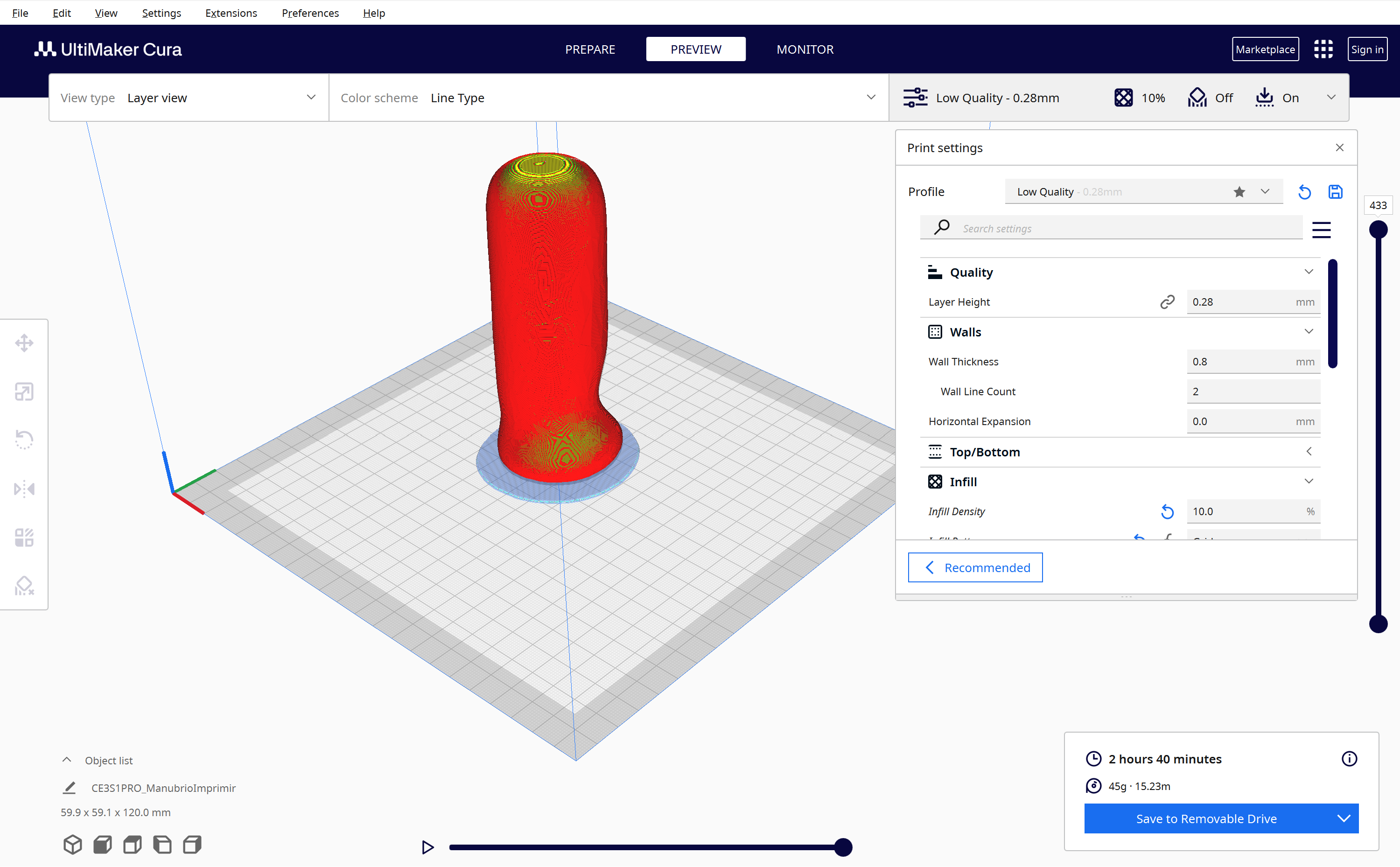Select the Per Model Settings tool
Image resolution: width=1400 pixels, height=867 pixels.
(x=24, y=537)
